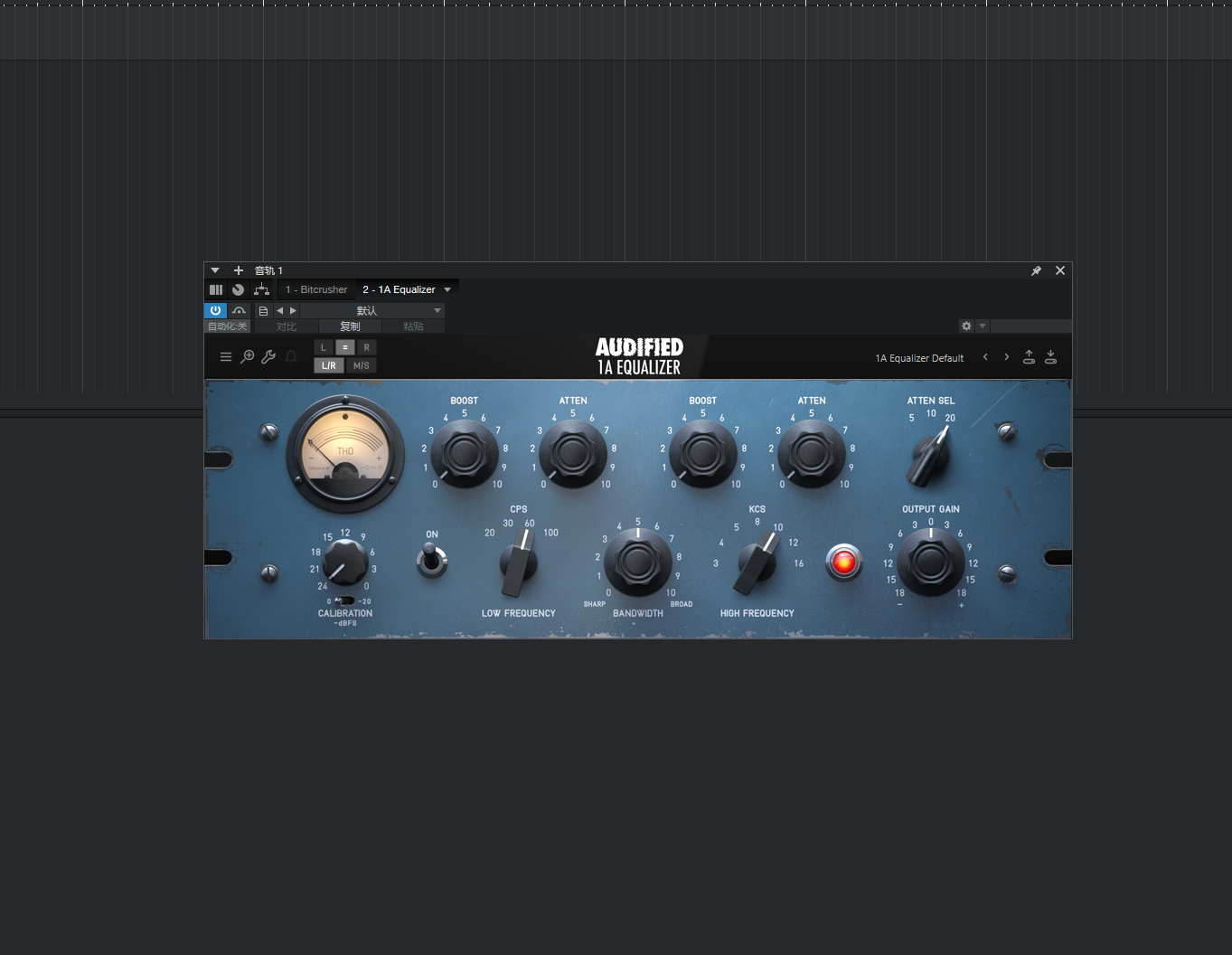Open the plugin hamburger menu
1232x955 pixels.
point(226,356)
